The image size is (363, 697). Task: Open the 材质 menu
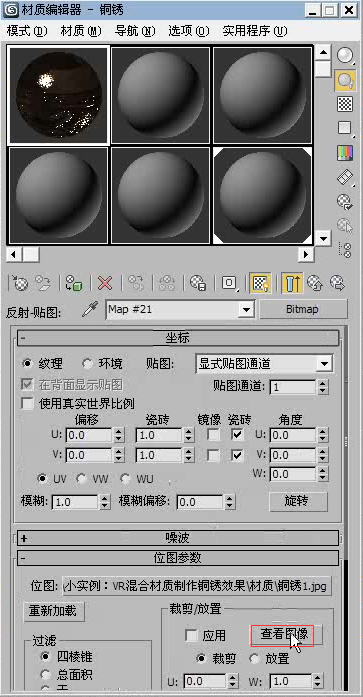81,31
